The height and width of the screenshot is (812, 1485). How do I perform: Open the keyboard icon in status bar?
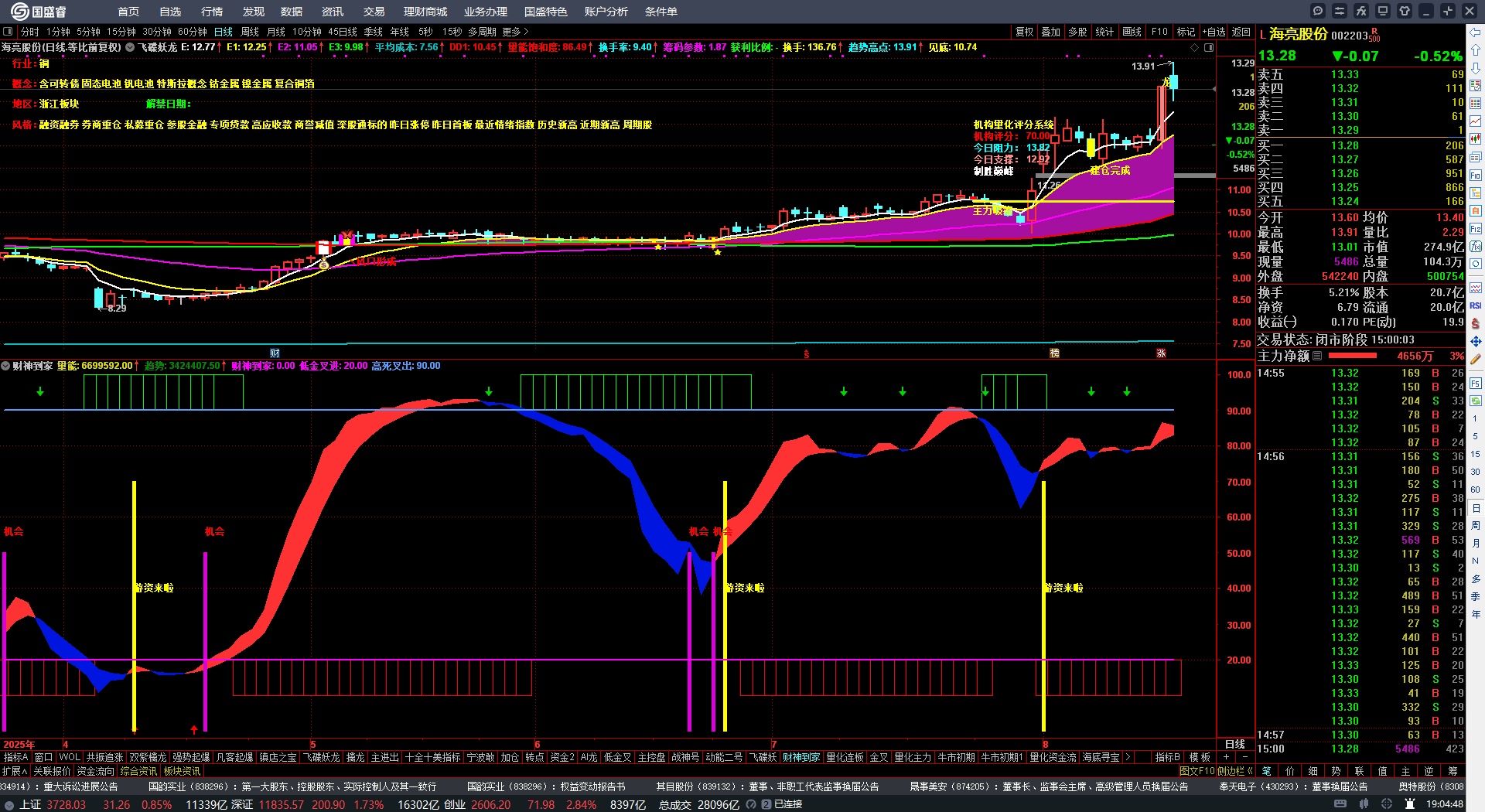[1340, 804]
